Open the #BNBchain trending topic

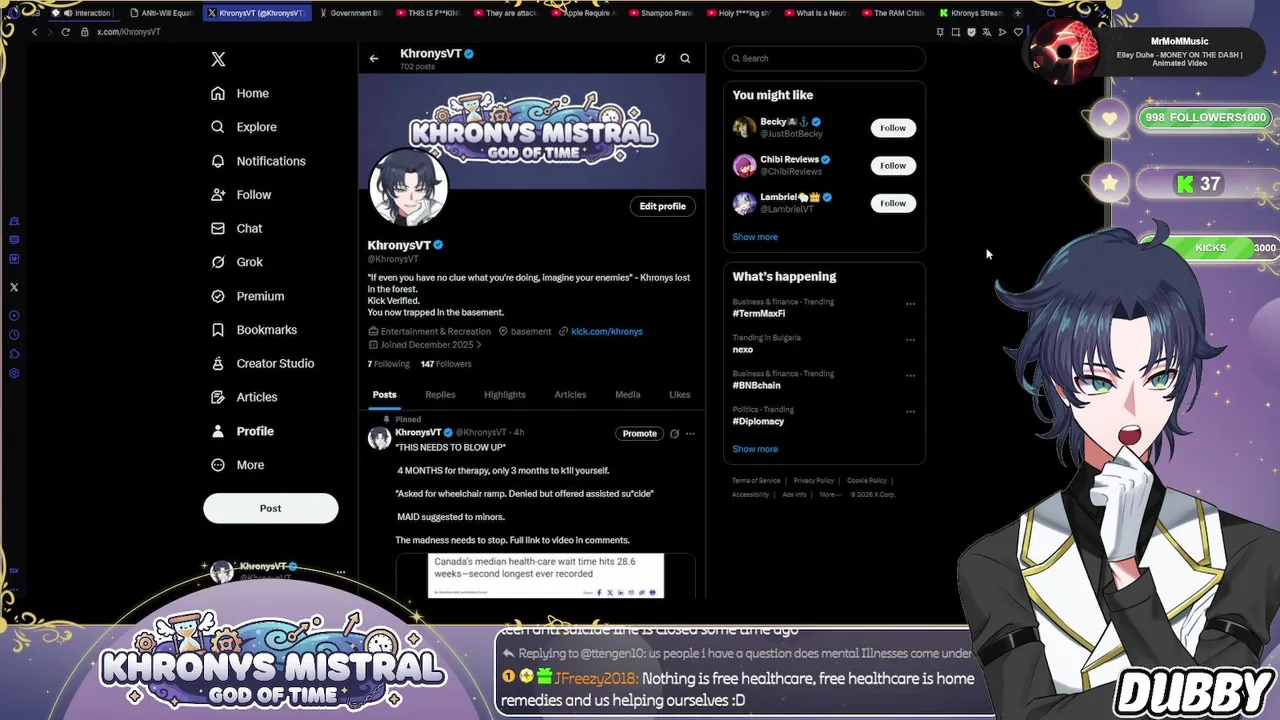(757, 386)
